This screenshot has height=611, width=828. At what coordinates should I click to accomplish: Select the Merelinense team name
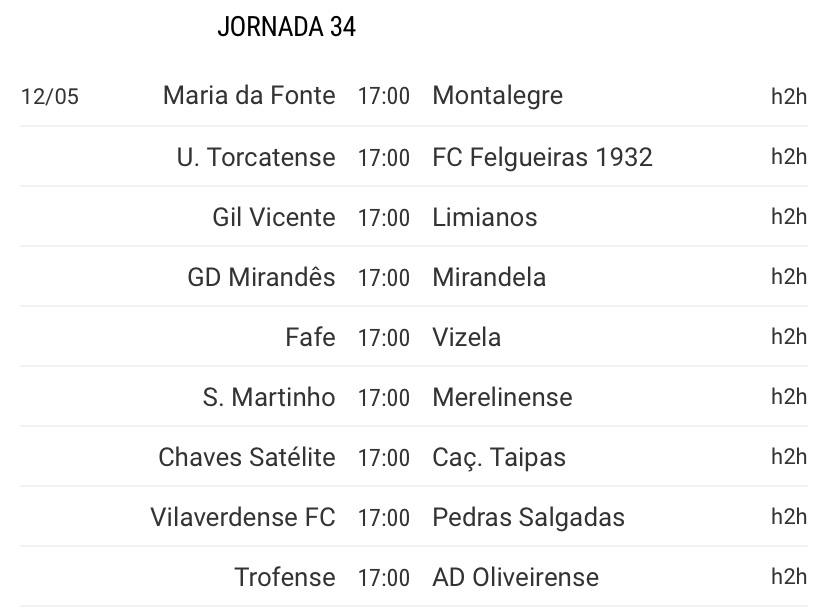[x=502, y=397]
